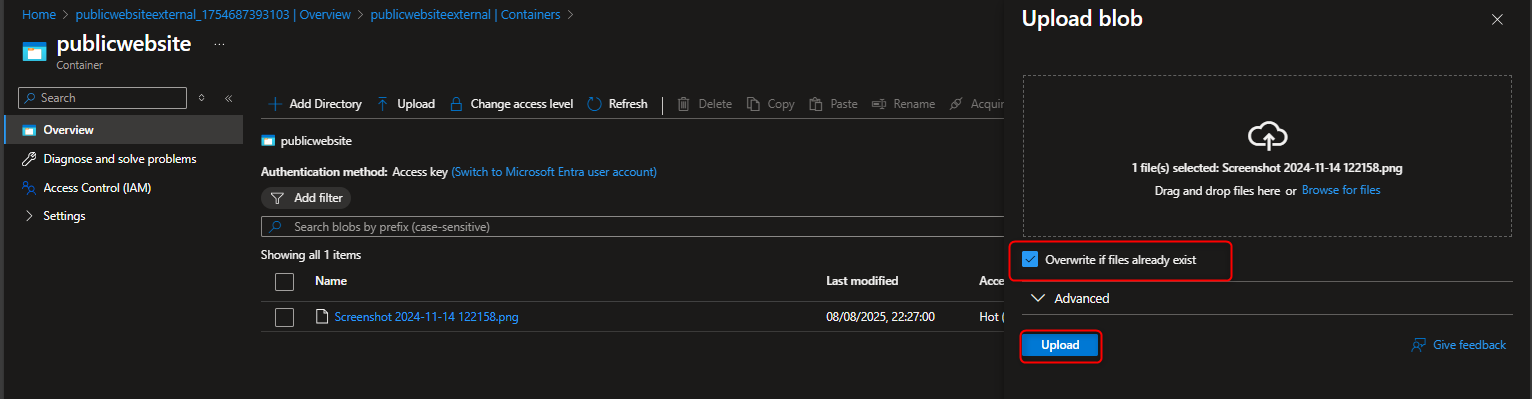Image resolution: width=1532 pixels, height=399 pixels.
Task: Open publicwebsiteexternal | Containers breadcrumb
Action: (465, 15)
